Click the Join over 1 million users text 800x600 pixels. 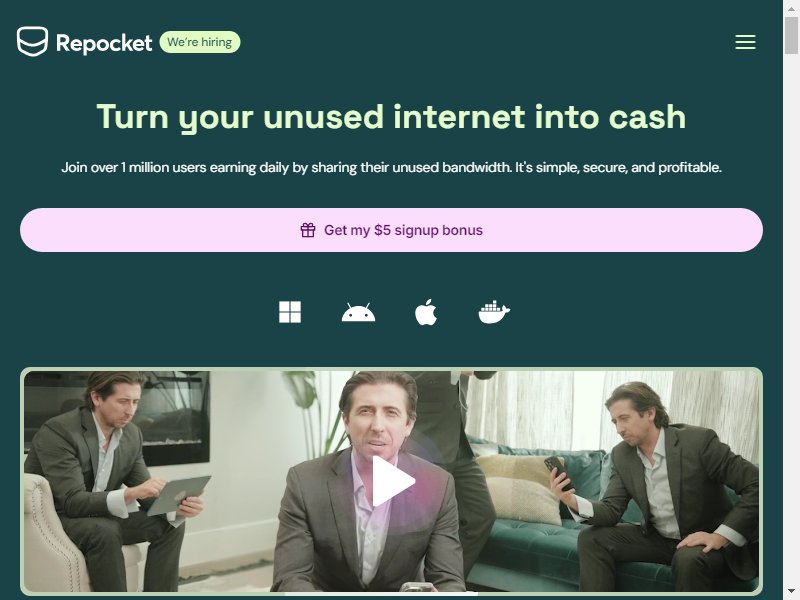point(391,167)
